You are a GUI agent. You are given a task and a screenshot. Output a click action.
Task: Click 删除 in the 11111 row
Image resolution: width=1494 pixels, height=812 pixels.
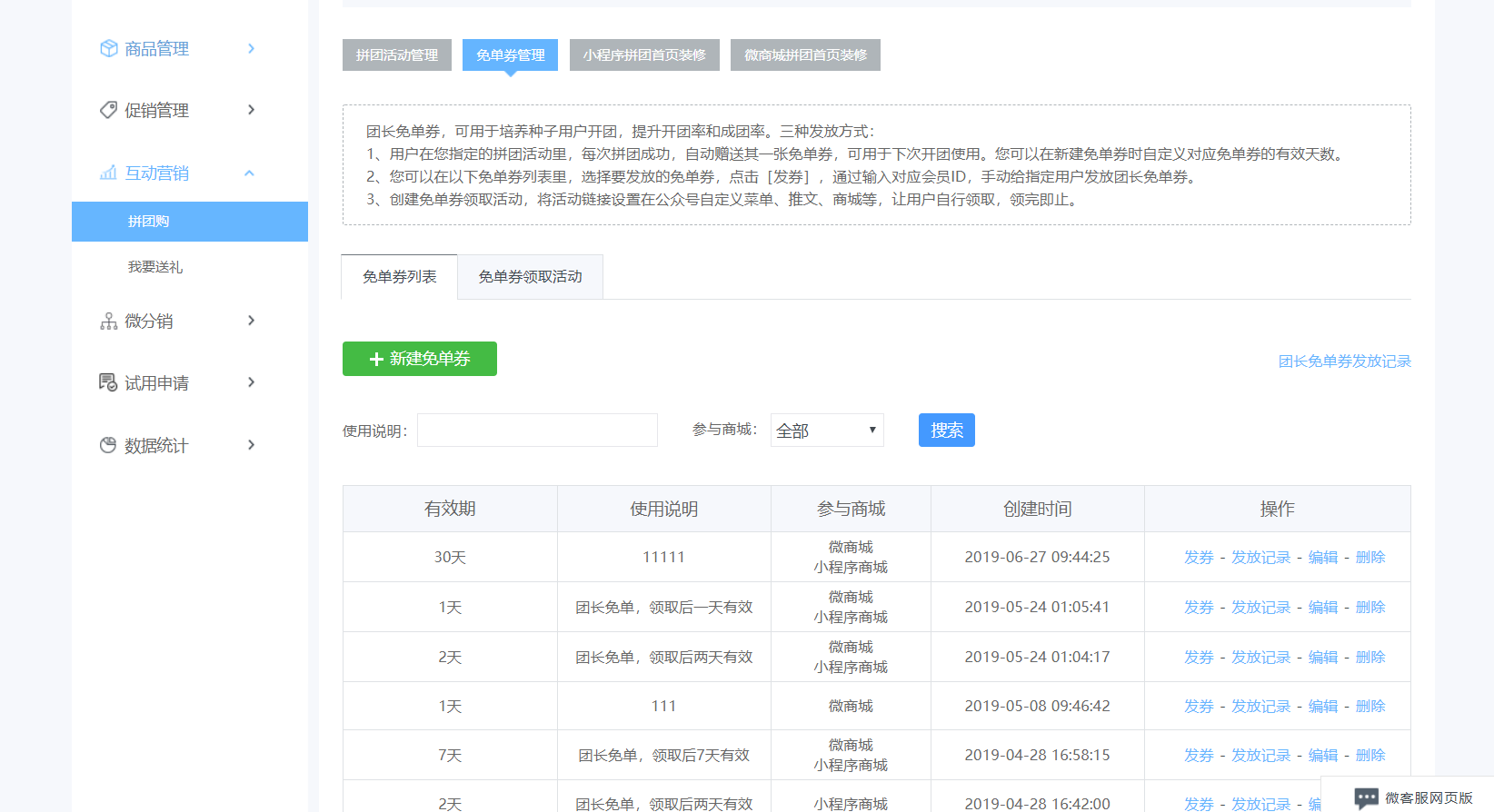pos(1370,558)
